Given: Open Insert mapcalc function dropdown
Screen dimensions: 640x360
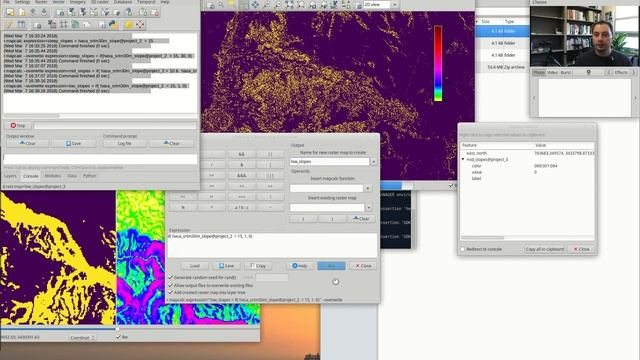Looking at the screenshot, I should coord(368,189).
